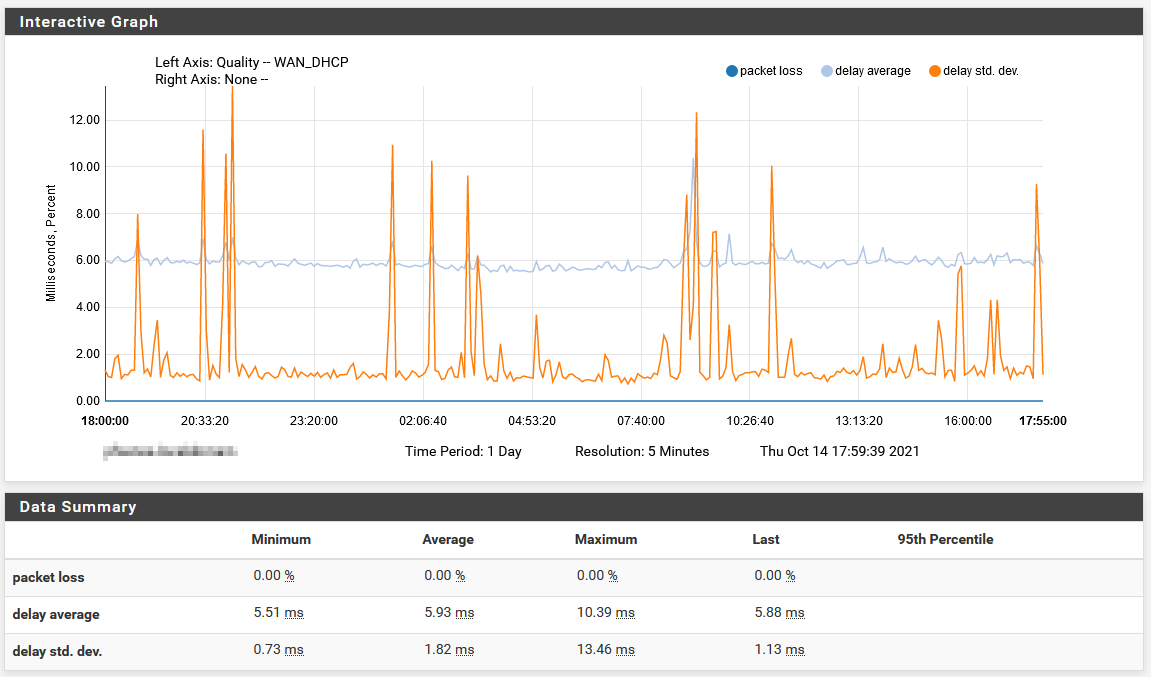Click the Maximum column header

click(606, 540)
